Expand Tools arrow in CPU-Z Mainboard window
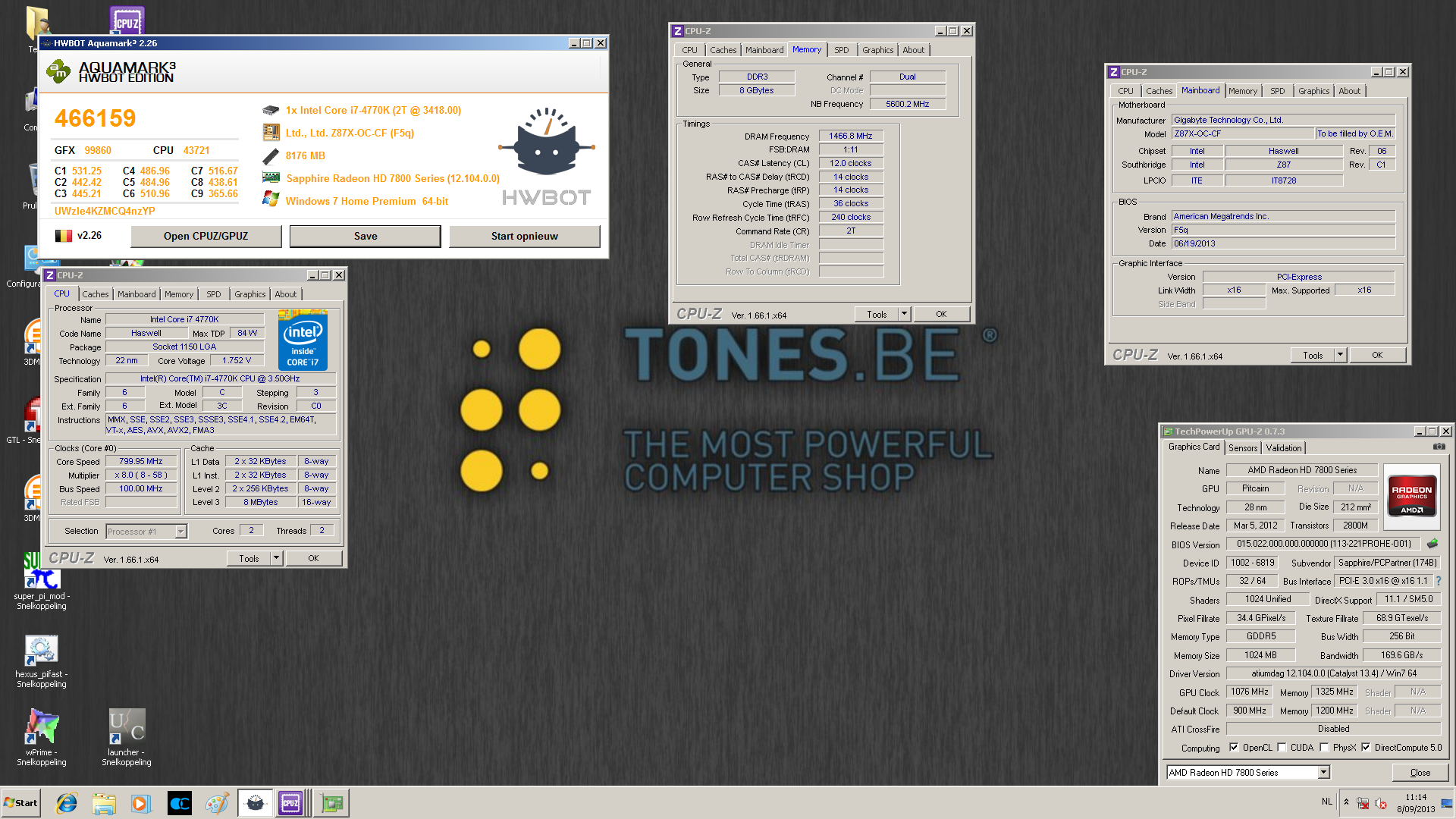The height and width of the screenshot is (819, 1456). pyautogui.click(x=1340, y=355)
